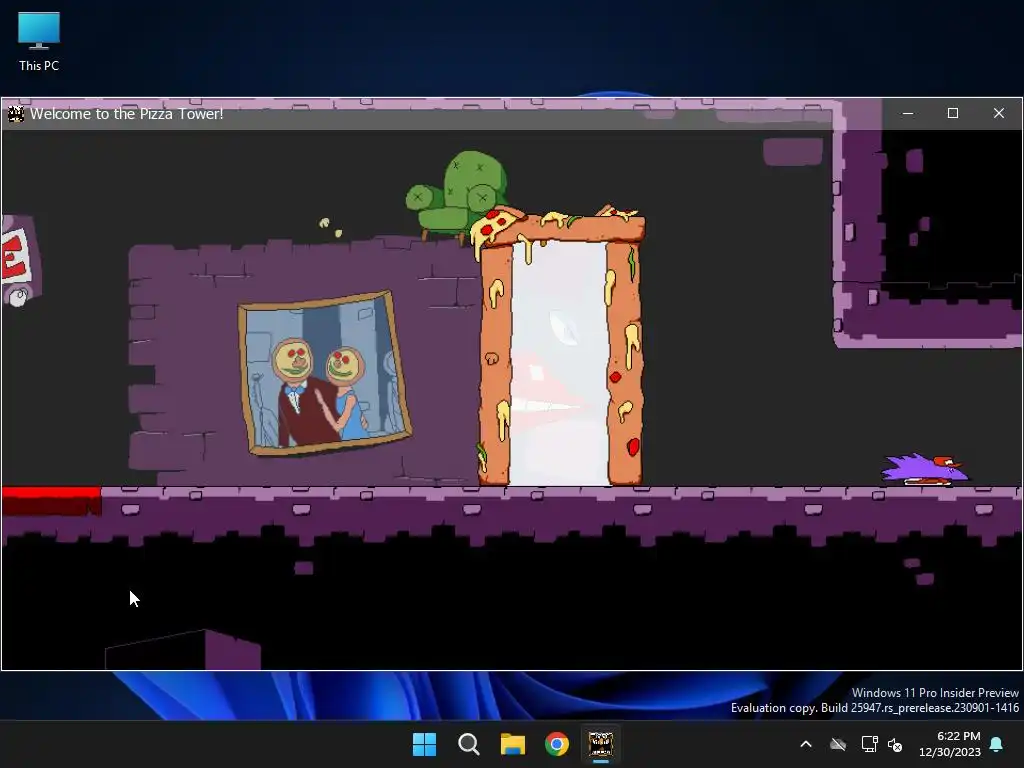1024x768 pixels.
Task: Open network status tray icon
Action: point(869,744)
